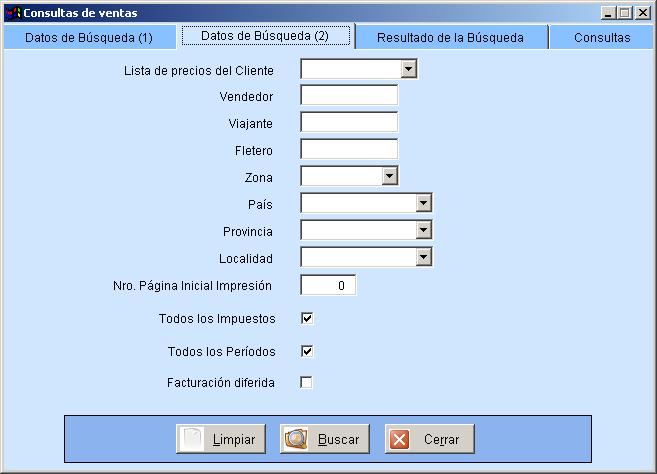
Task: Click the blank page icon on Limpiar
Action: coord(191,439)
